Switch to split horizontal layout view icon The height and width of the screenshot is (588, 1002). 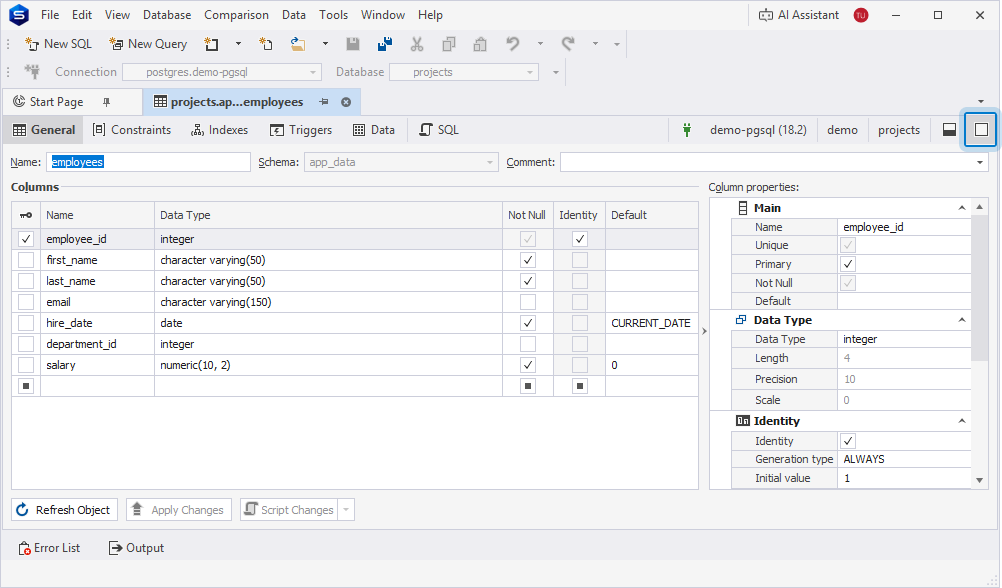tap(950, 130)
